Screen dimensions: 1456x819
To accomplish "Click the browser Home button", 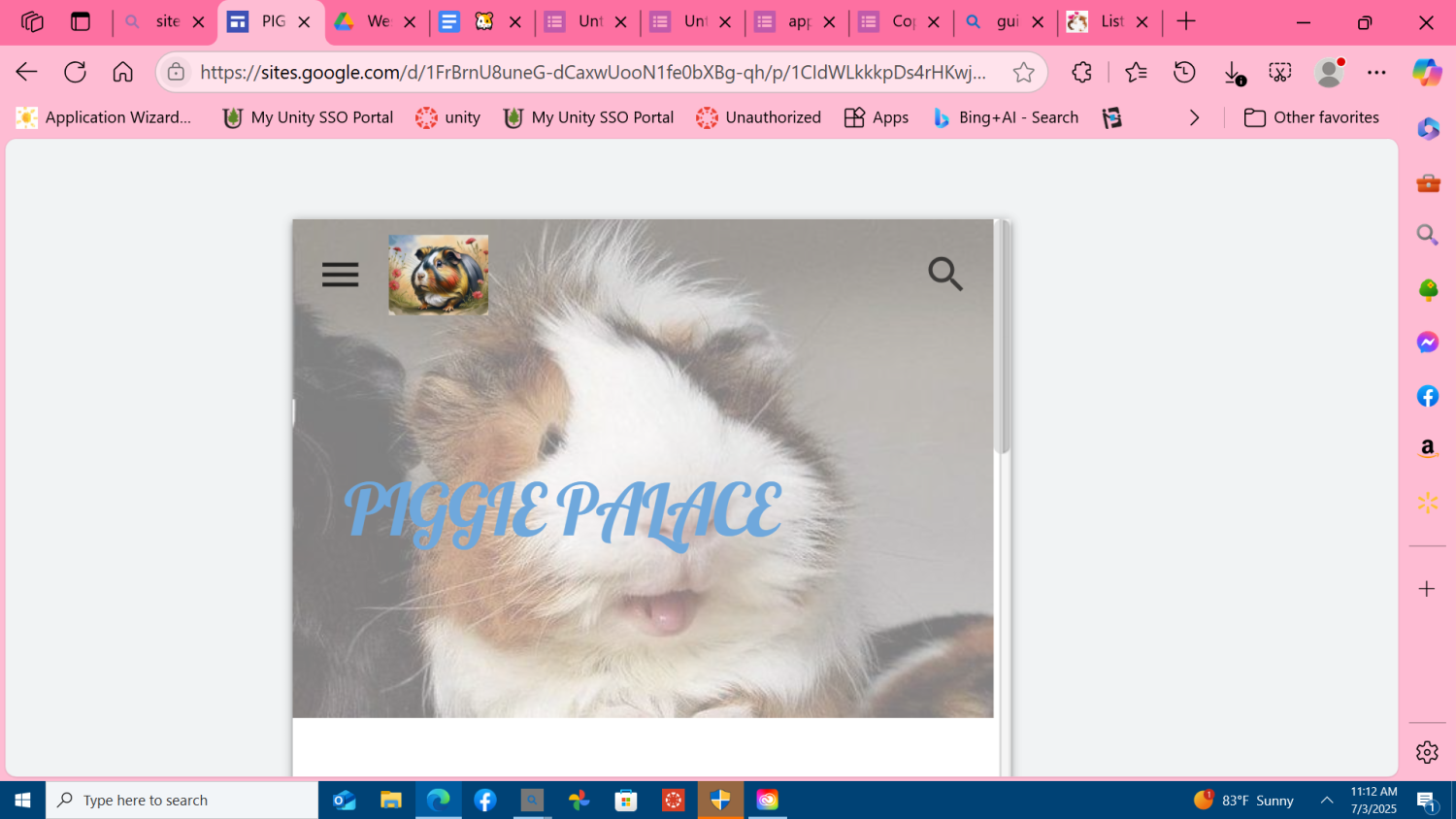I will click(x=123, y=72).
